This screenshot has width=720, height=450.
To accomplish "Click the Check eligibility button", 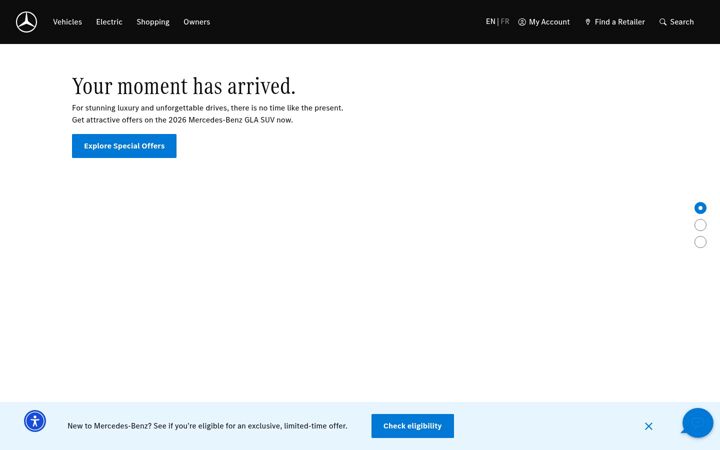I will pyautogui.click(x=412, y=426).
